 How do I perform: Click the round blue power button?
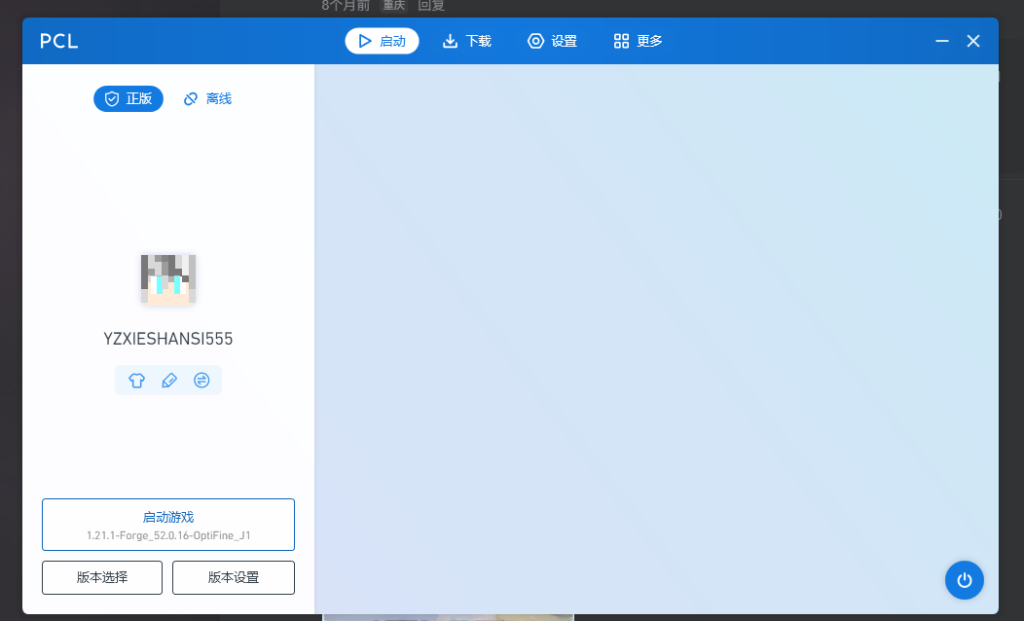965,580
